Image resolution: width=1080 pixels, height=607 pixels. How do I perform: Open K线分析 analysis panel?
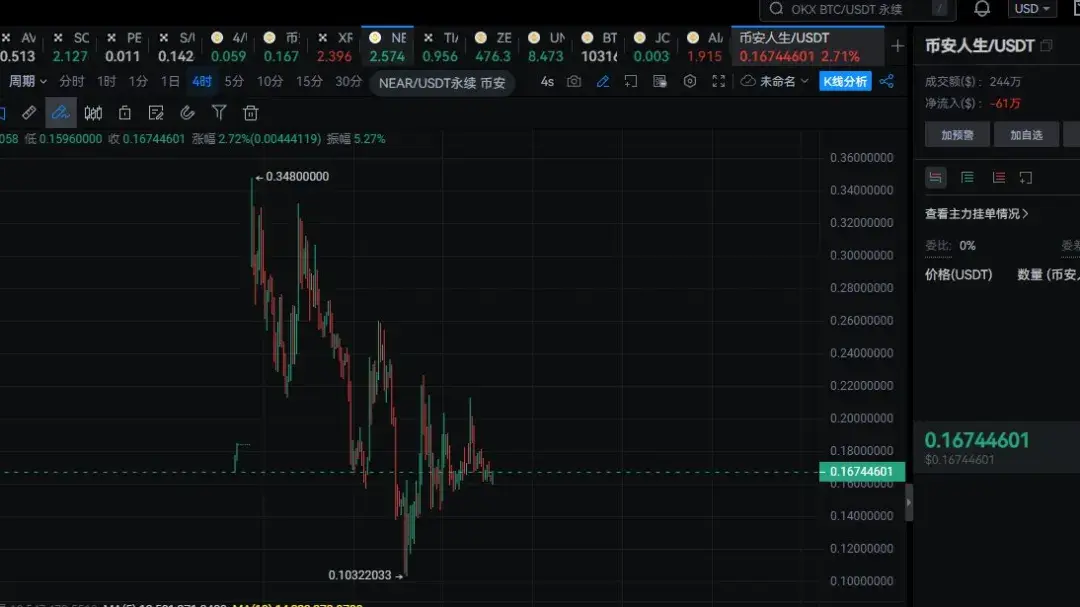click(x=845, y=81)
